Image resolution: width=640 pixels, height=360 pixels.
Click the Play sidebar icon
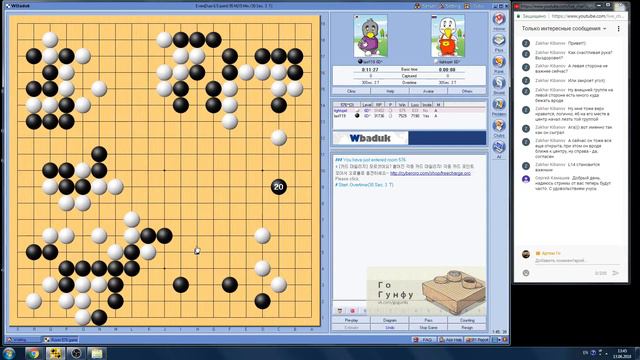499,42
